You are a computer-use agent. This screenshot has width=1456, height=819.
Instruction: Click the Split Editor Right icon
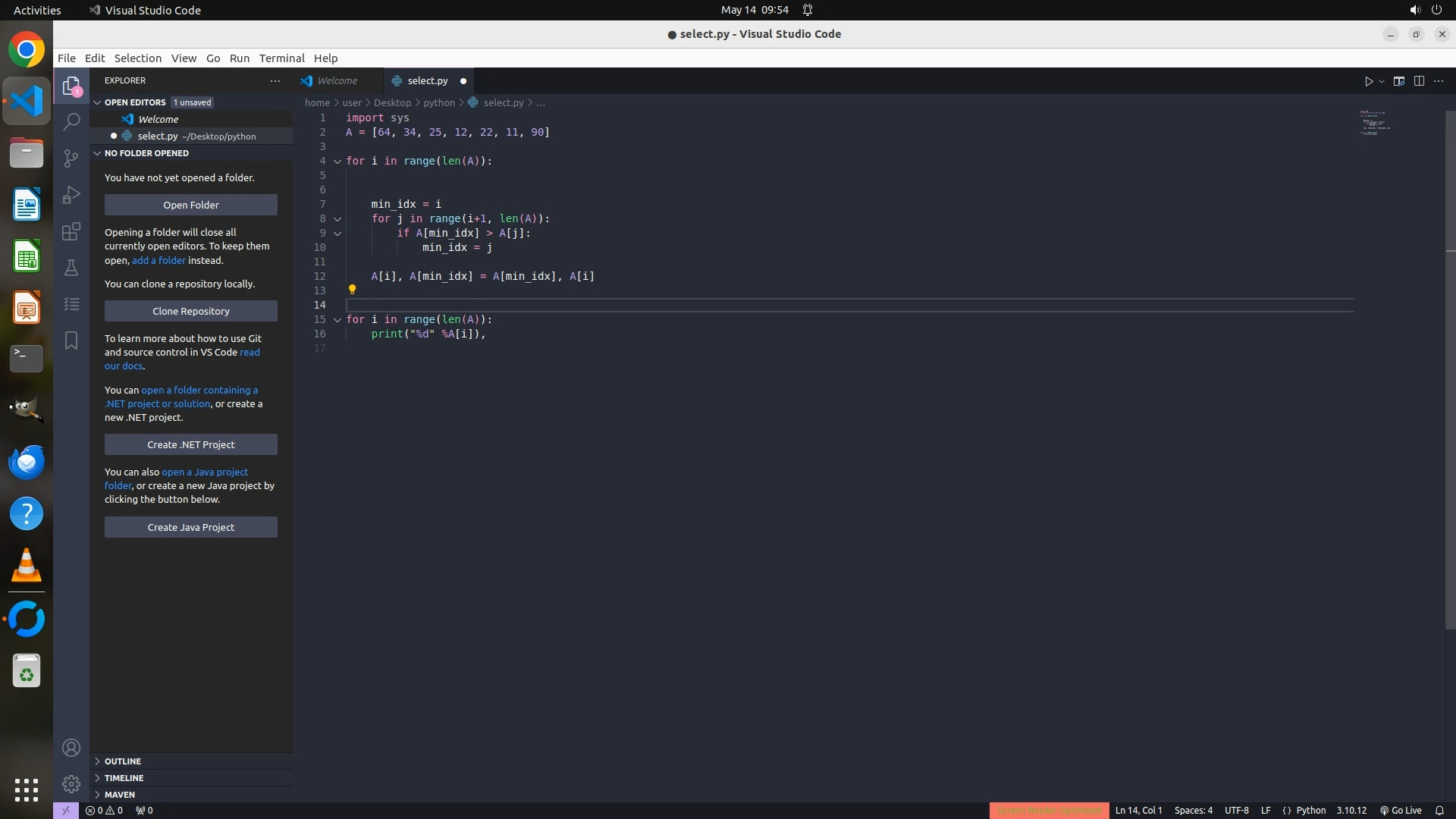tap(1419, 81)
